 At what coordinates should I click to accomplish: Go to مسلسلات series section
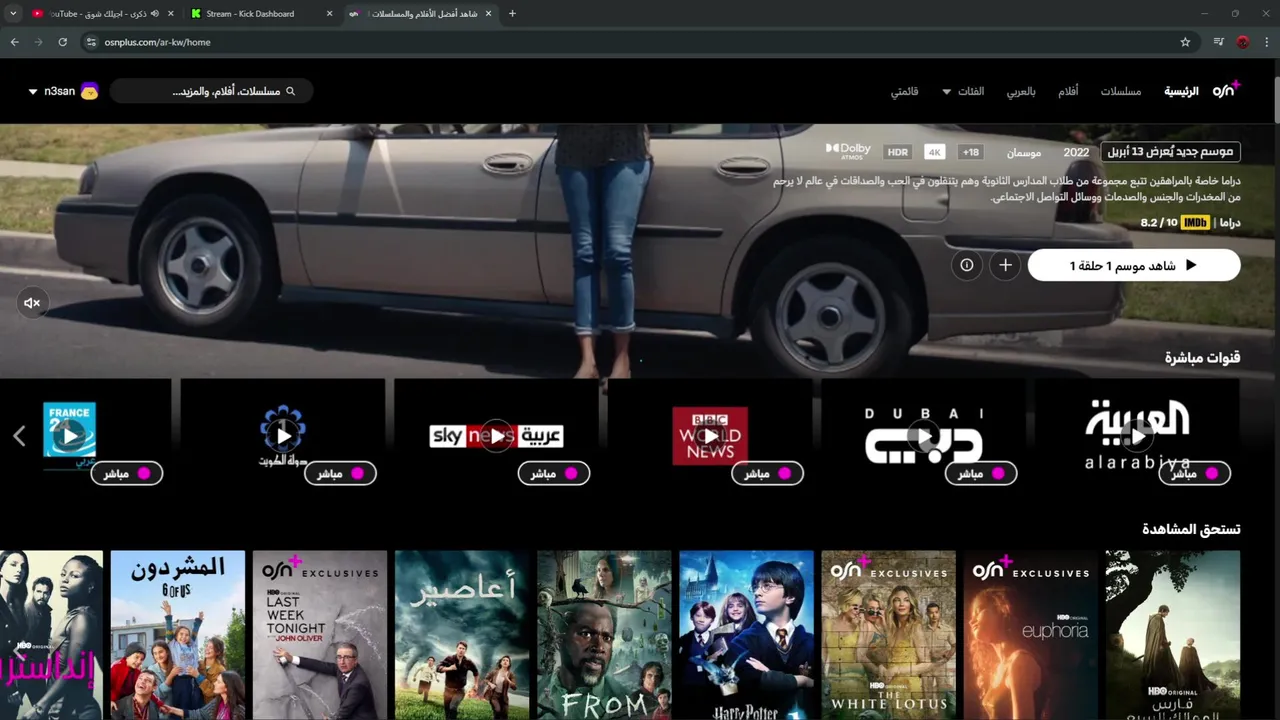pos(1121,91)
